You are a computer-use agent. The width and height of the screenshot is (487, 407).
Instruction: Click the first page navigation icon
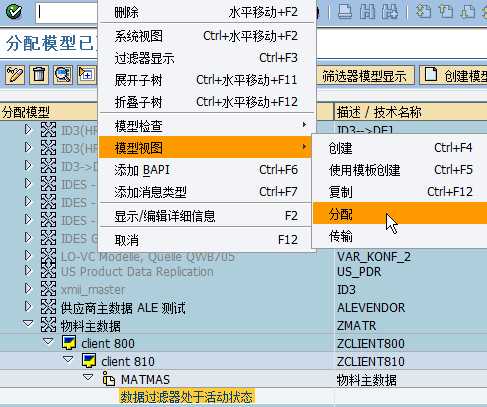click(x=424, y=12)
